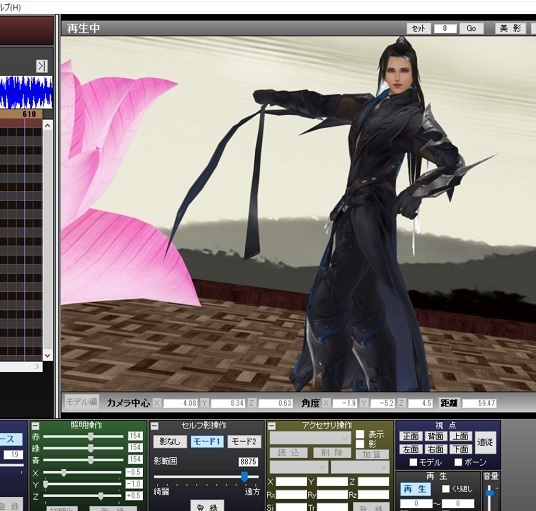The height and width of the screenshot is (511, 536).
Task: Click the camera center X value 4.08
Action: point(180,403)
